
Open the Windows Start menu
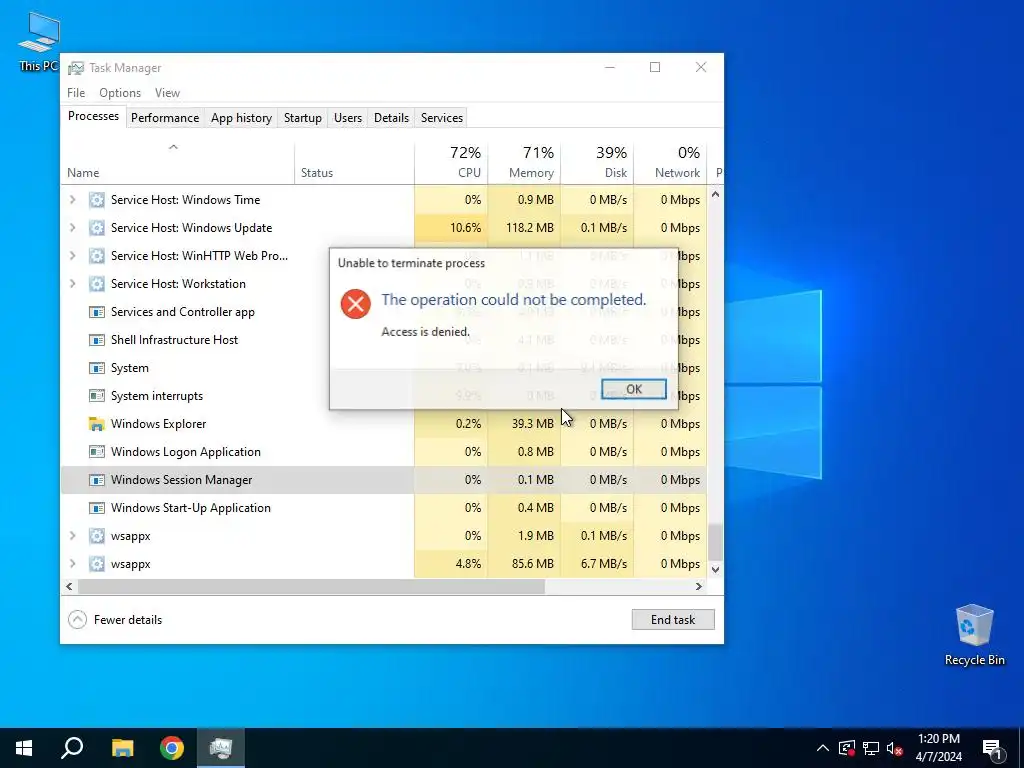pyautogui.click(x=24, y=748)
